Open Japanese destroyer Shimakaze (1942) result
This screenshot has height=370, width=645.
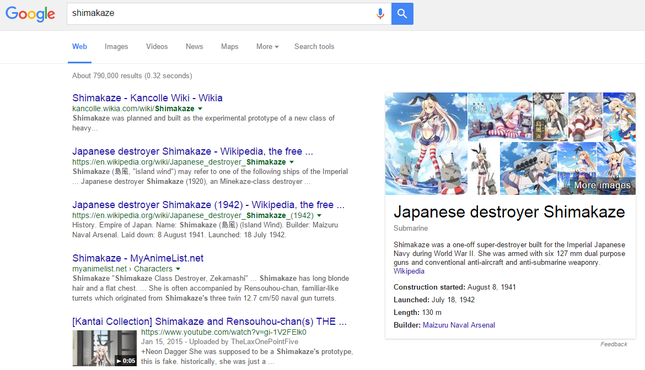coord(208,205)
